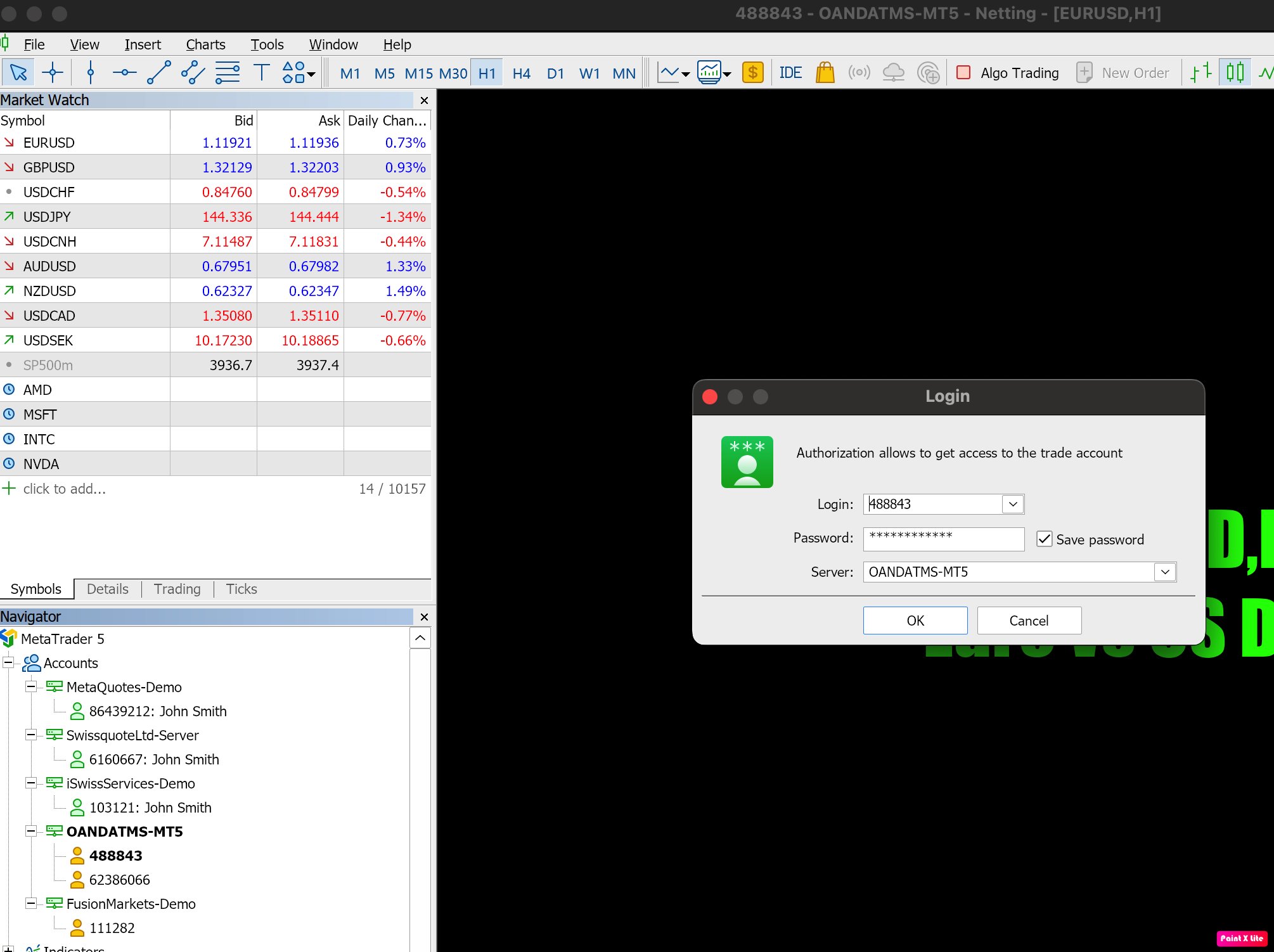Toggle Algo Trading
The image size is (1274, 952).
tap(1007, 73)
